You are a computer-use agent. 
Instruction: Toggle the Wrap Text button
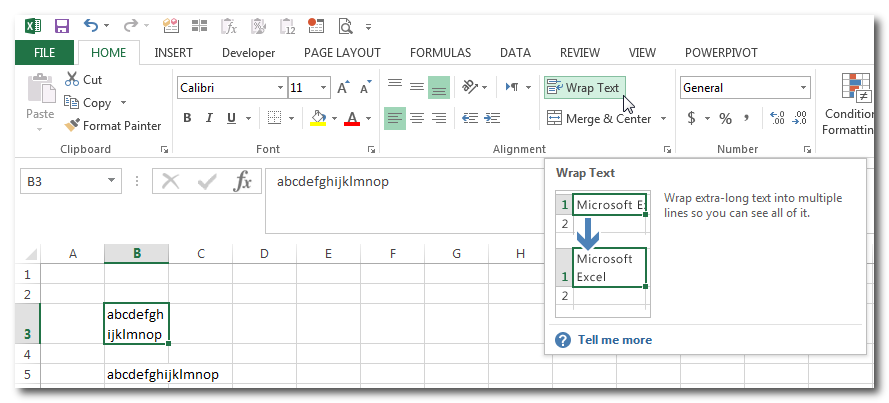(x=584, y=88)
